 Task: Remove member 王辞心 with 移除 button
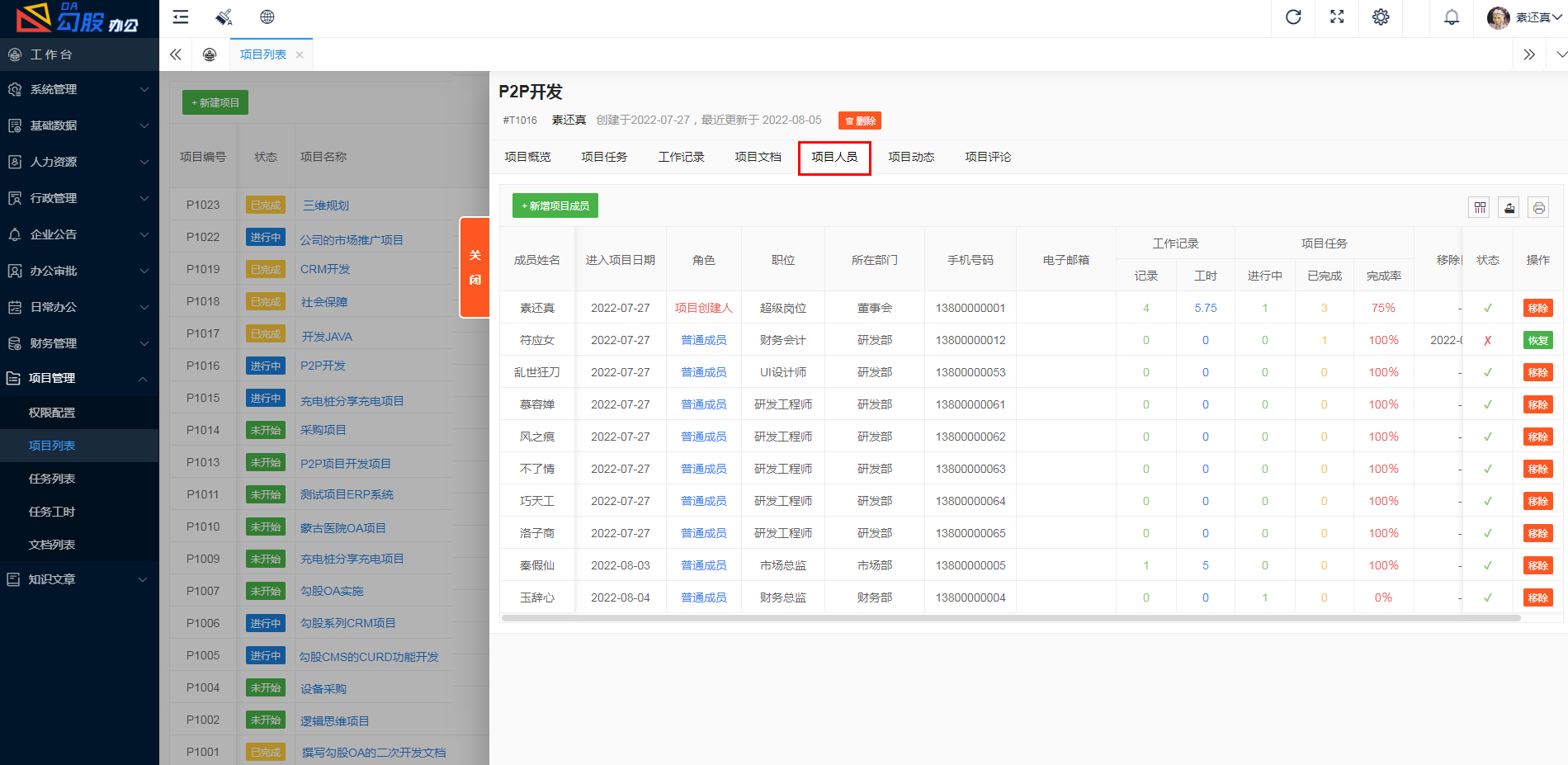[x=1538, y=597]
